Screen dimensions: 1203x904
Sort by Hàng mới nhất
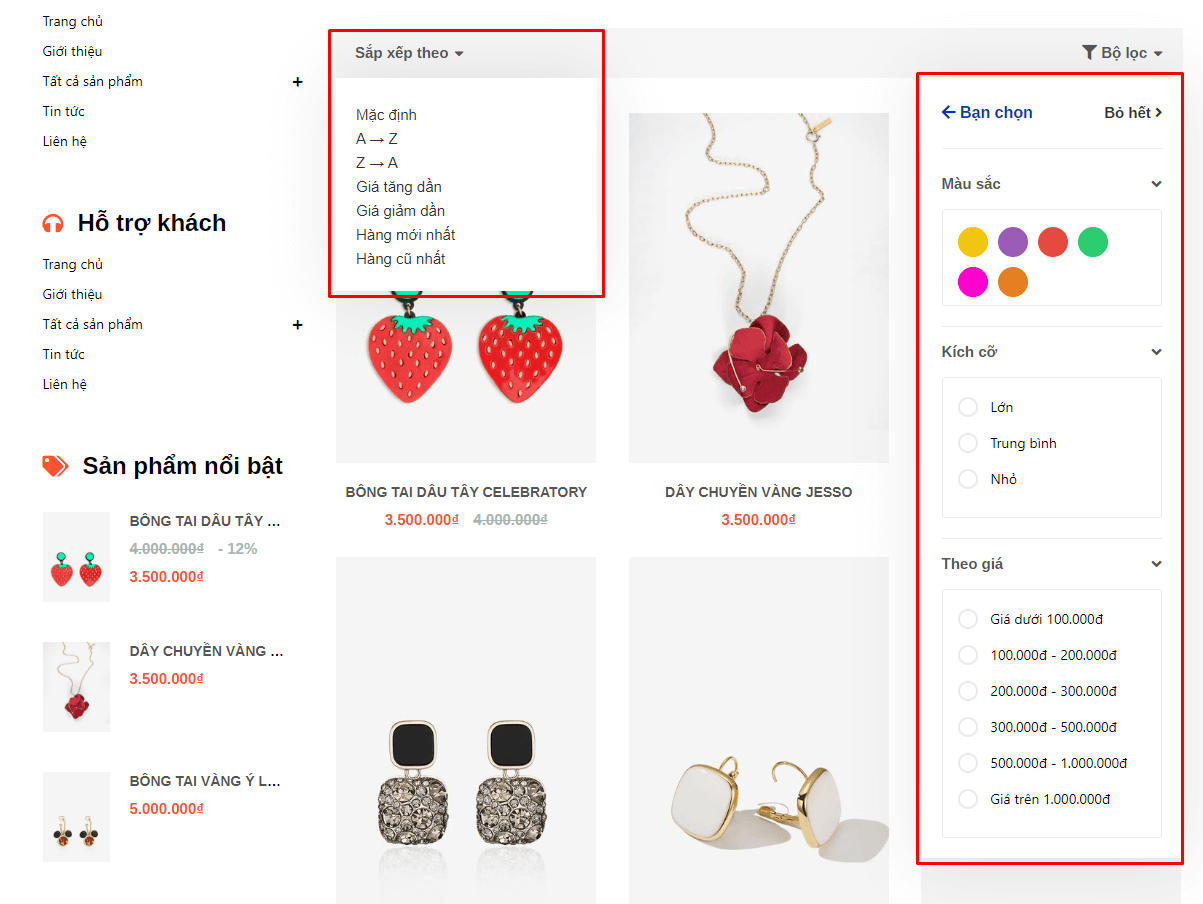[405, 235]
